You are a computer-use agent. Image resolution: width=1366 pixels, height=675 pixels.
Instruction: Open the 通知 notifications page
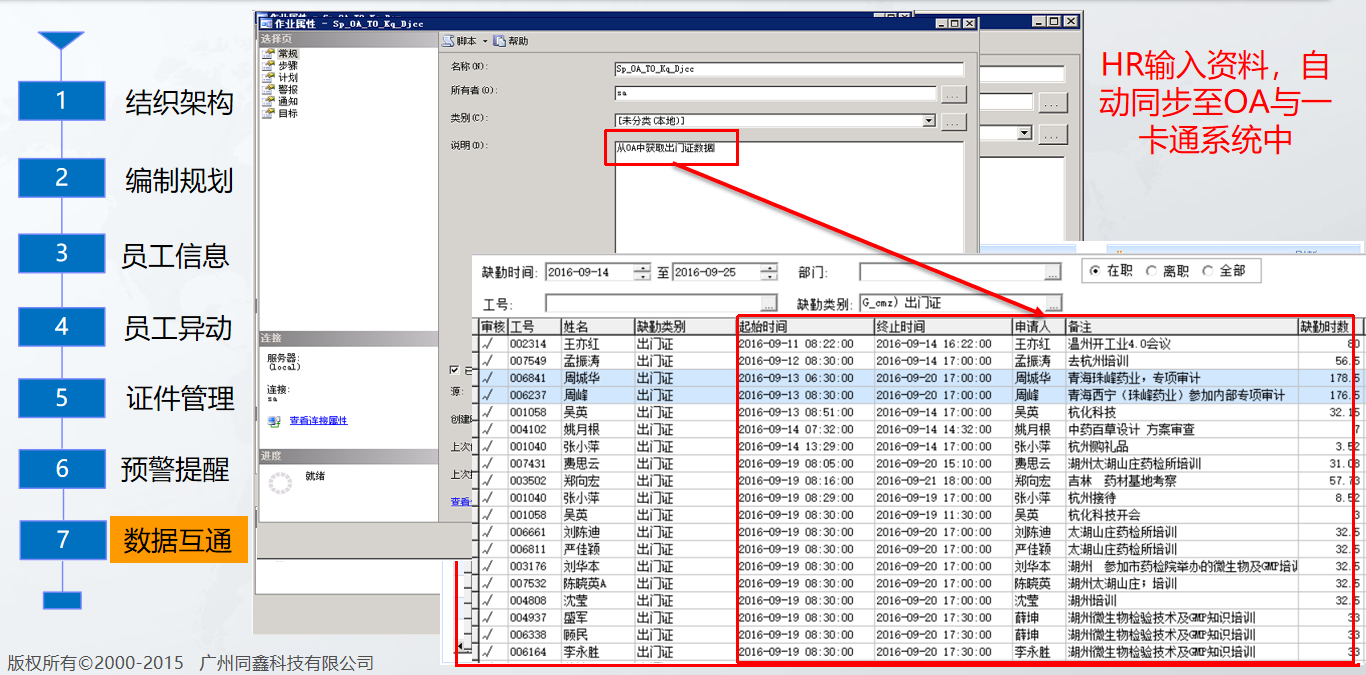pos(287,102)
